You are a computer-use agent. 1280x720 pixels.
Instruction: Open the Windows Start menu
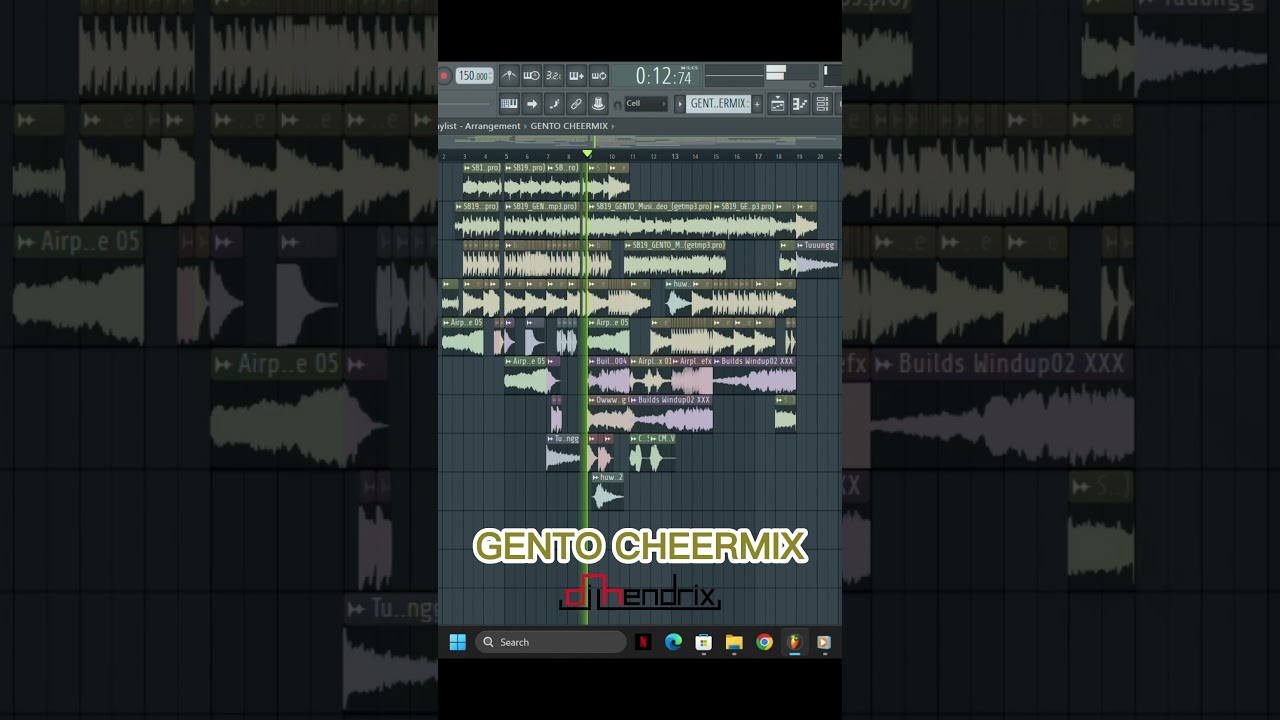[x=458, y=642]
